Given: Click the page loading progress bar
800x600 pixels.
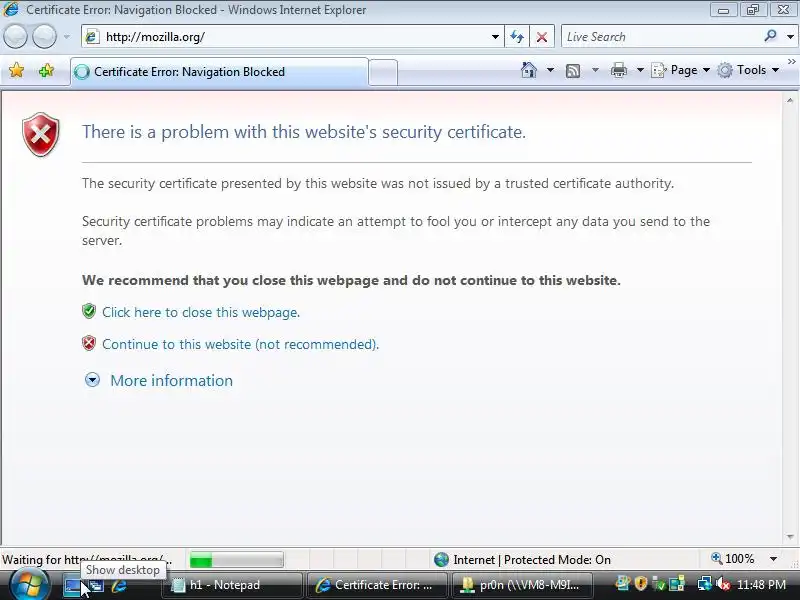Looking at the screenshot, I should tap(237, 560).
